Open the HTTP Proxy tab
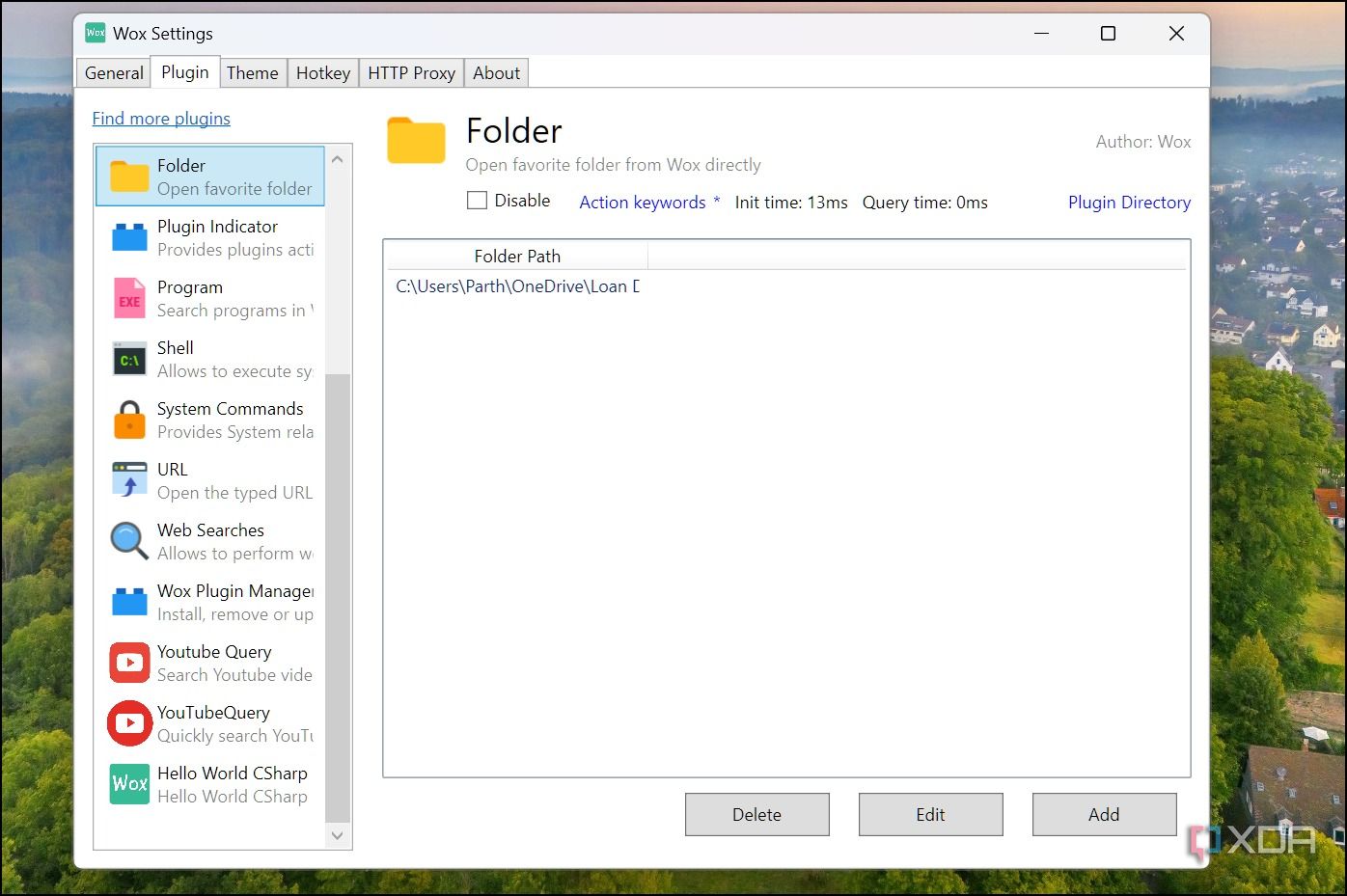The width and height of the screenshot is (1347, 896). click(412, 73)
